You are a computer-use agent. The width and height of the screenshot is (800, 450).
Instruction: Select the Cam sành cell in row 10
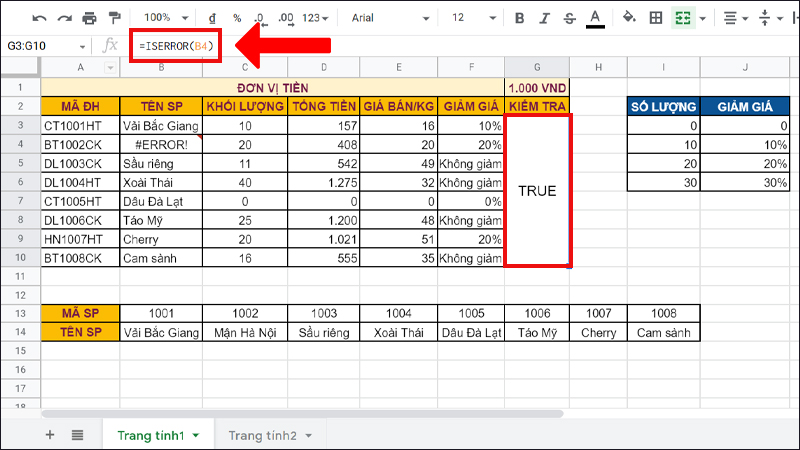pyautogui.click(x=161, y=258)
